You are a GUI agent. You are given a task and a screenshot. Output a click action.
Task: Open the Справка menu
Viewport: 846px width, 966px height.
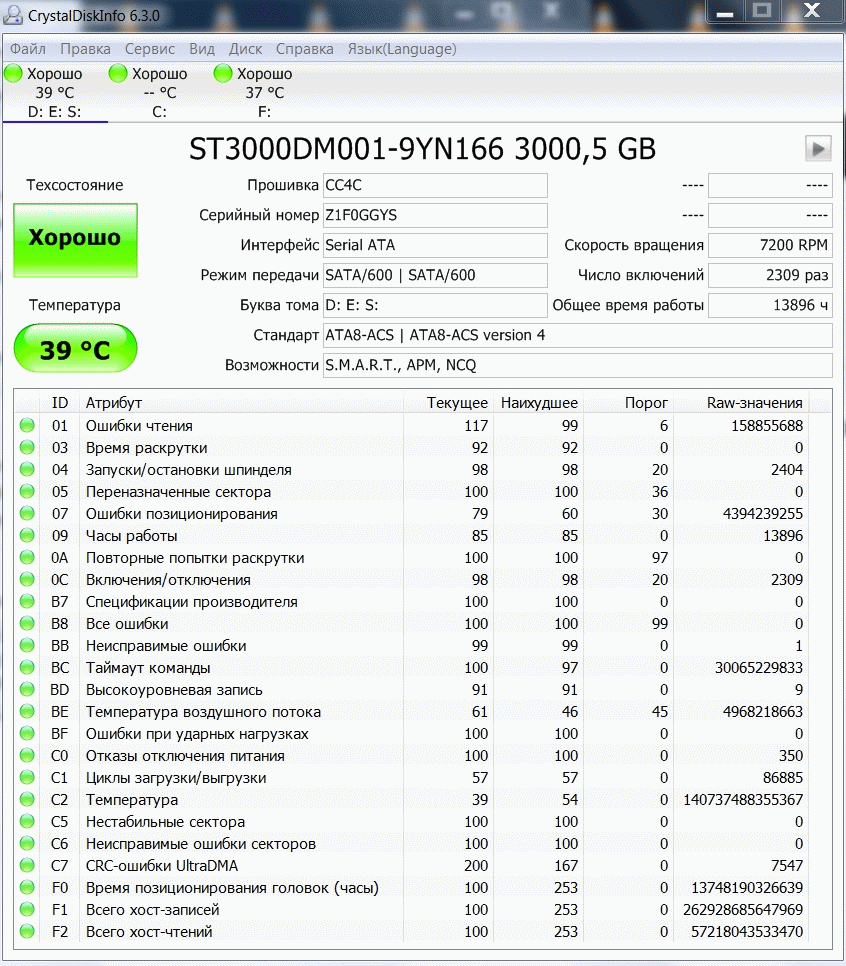click(x=304, y=49)
